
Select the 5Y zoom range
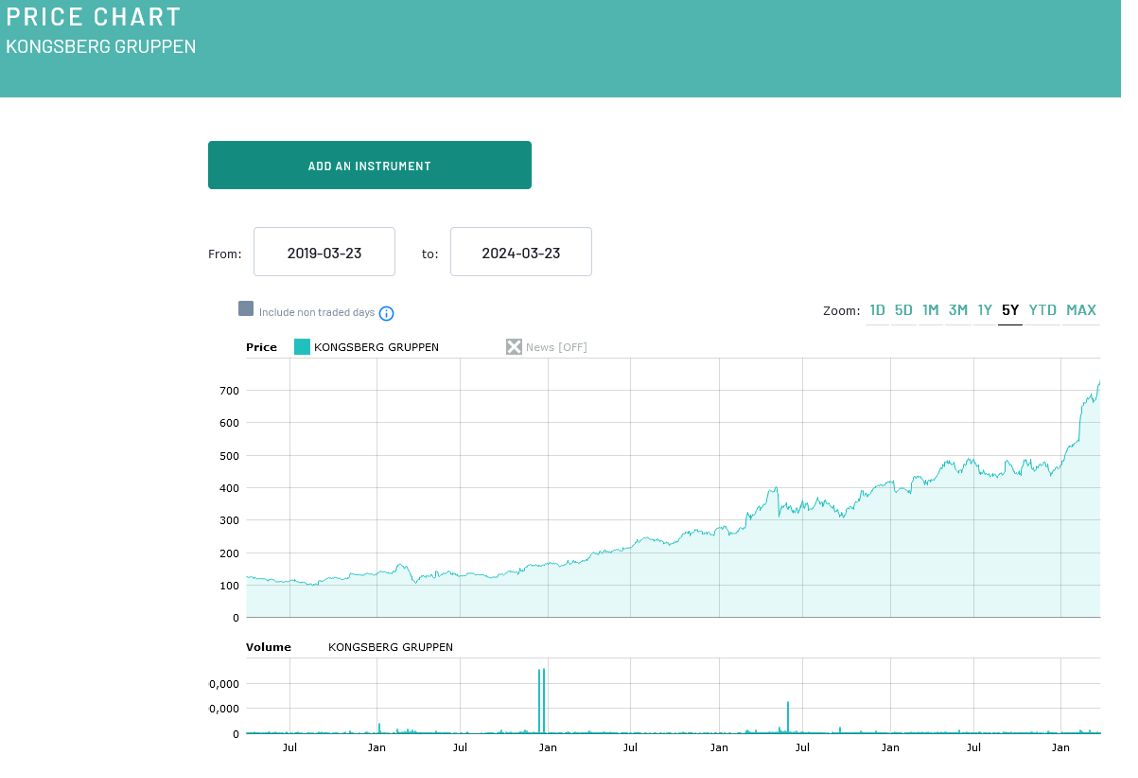(1010, 310)
